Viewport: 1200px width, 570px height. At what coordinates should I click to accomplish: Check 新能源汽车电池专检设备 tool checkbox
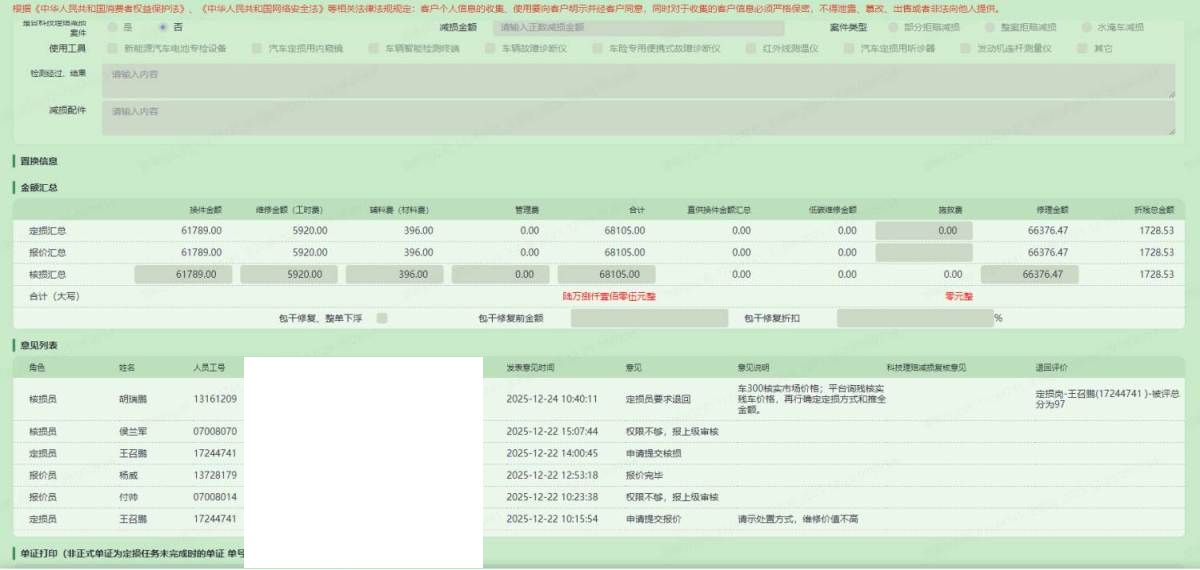(113, 48)
